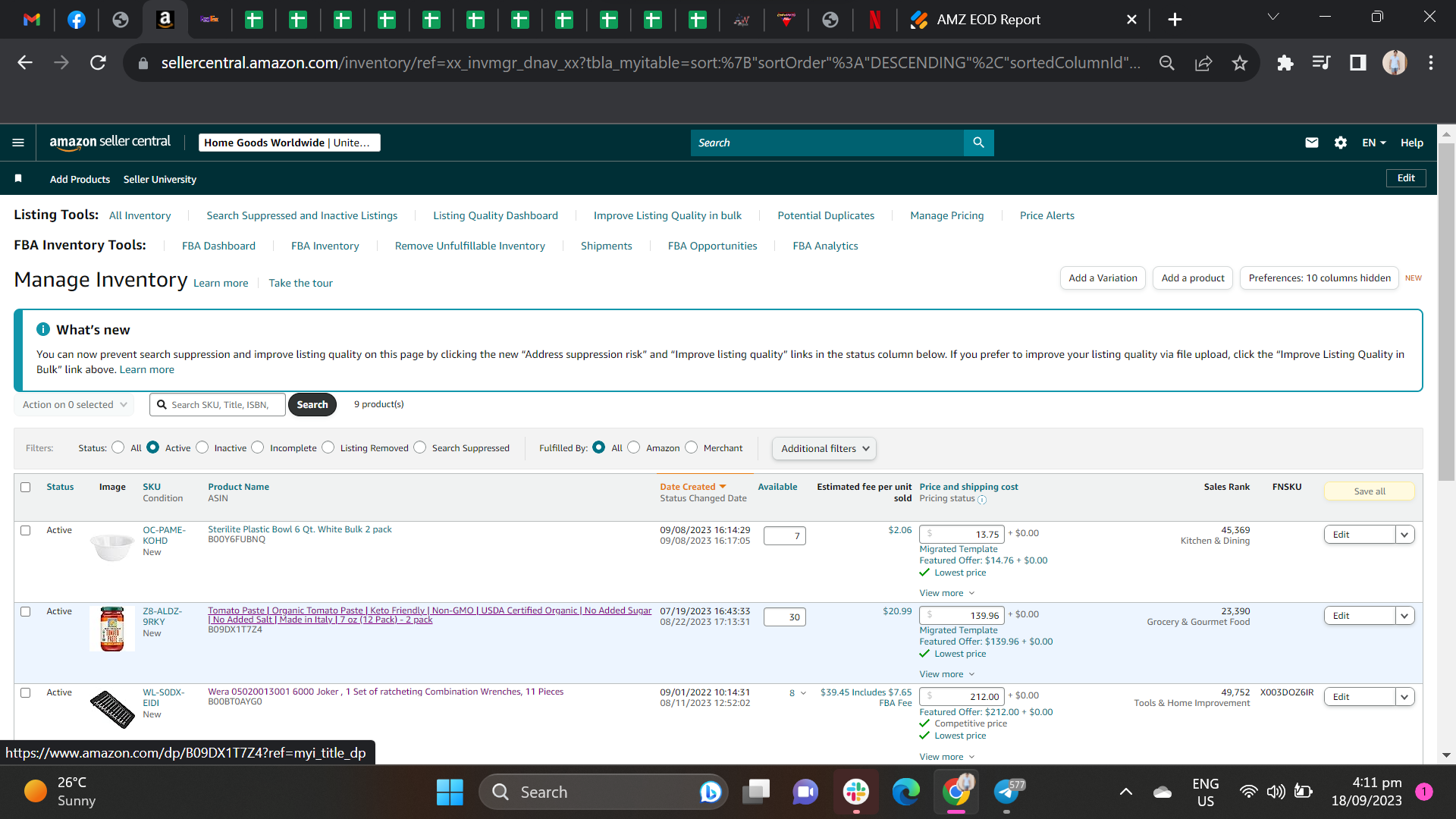Open the media controls icon in toolbar
The image size is (1456, 819).
(x=1322, y=63)
